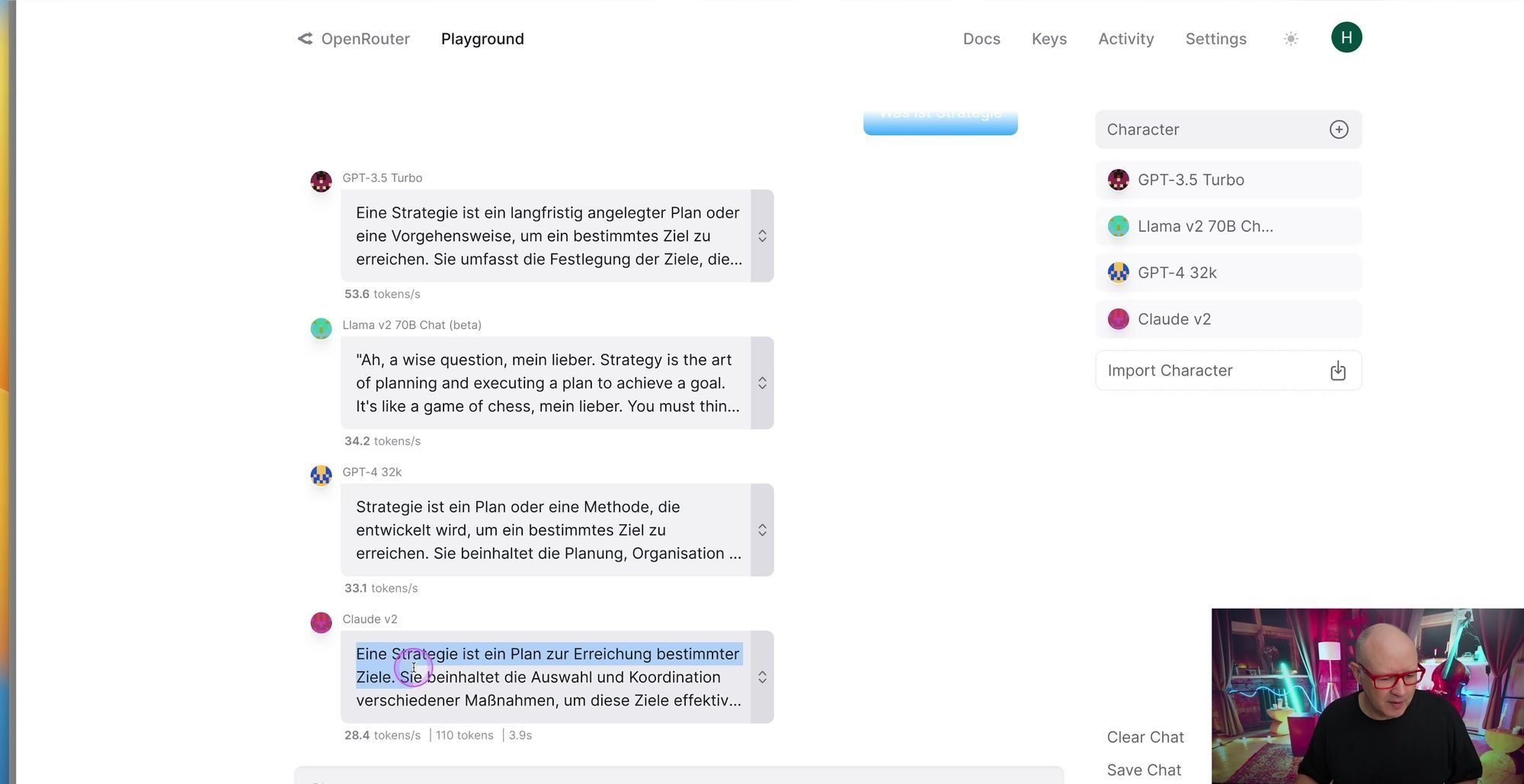The width and height of the screenshot is (1524, 784).
Task: Click the Claude v2 name label above reply
Action: 370,619
